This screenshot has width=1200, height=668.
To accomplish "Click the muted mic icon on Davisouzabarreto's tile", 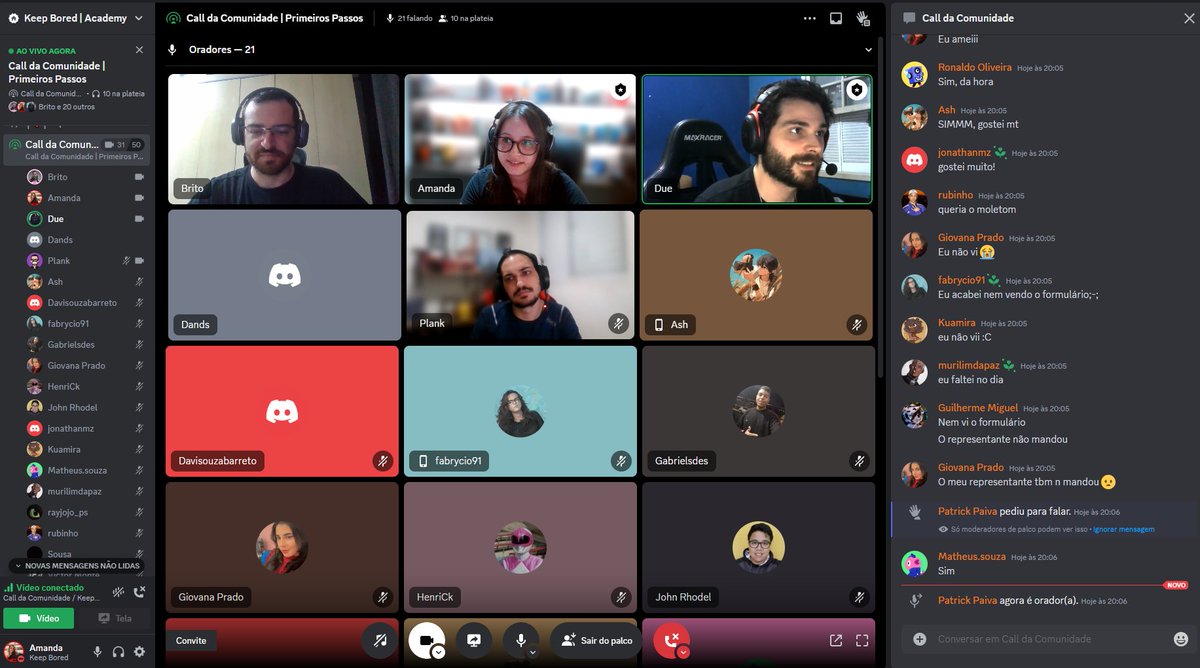I will pyautogui.click(x=382, y=461).
